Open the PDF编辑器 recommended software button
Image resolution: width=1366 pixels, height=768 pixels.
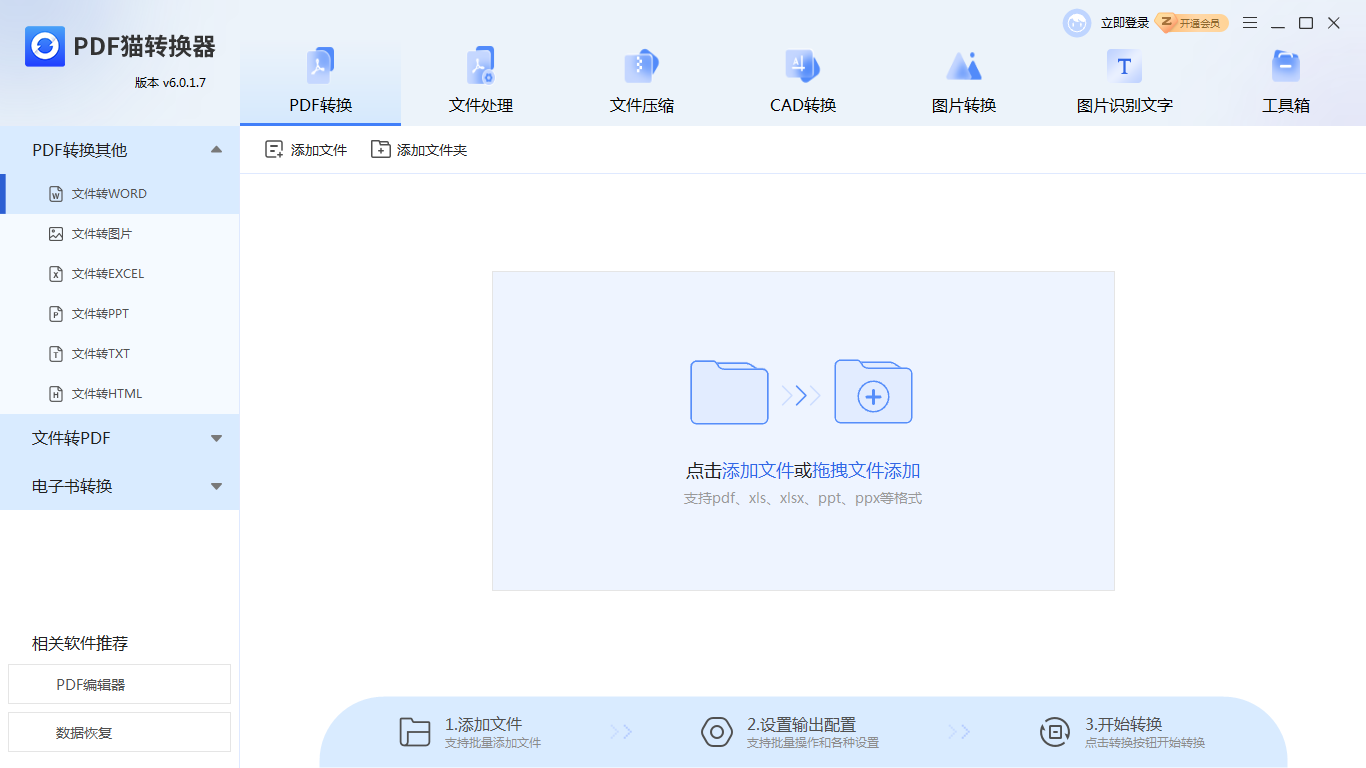(x=119, y=684)
